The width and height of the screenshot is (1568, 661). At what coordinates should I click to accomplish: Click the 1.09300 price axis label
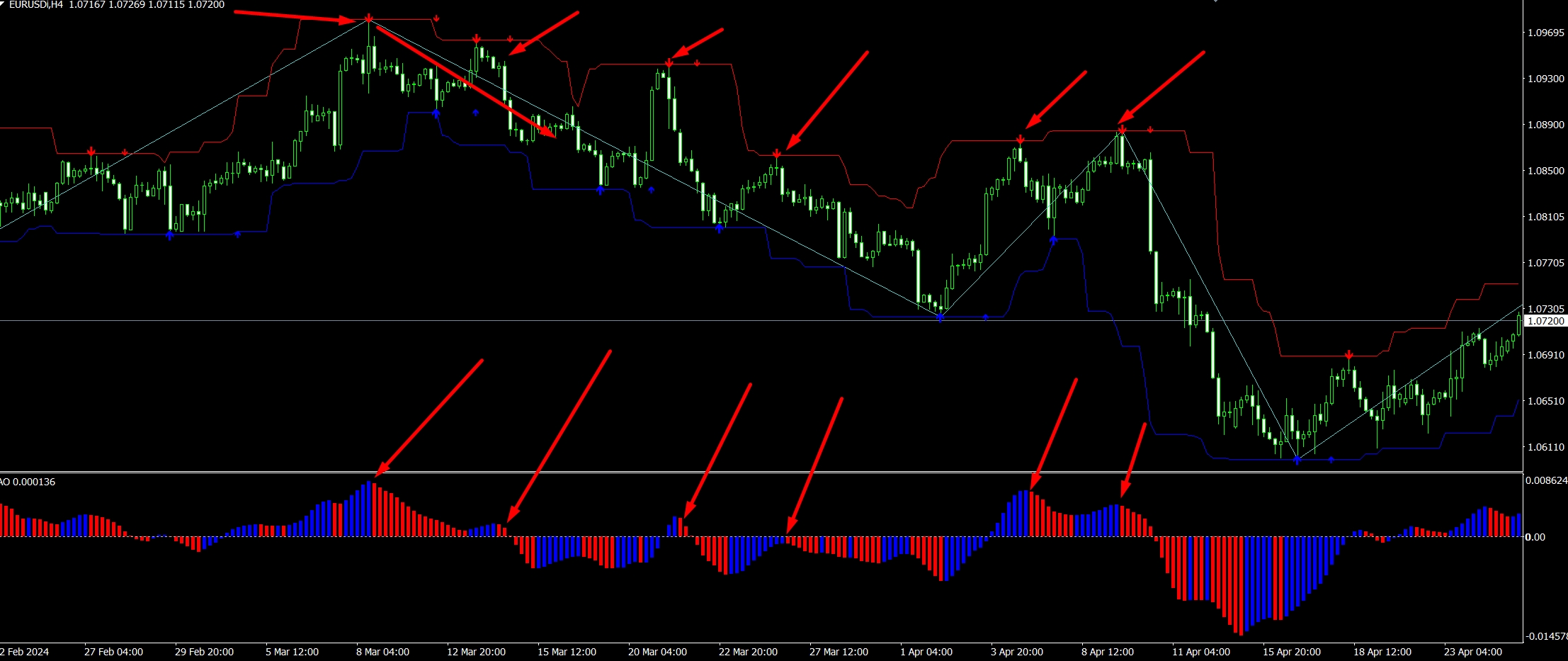click(x=1546, y=79)
